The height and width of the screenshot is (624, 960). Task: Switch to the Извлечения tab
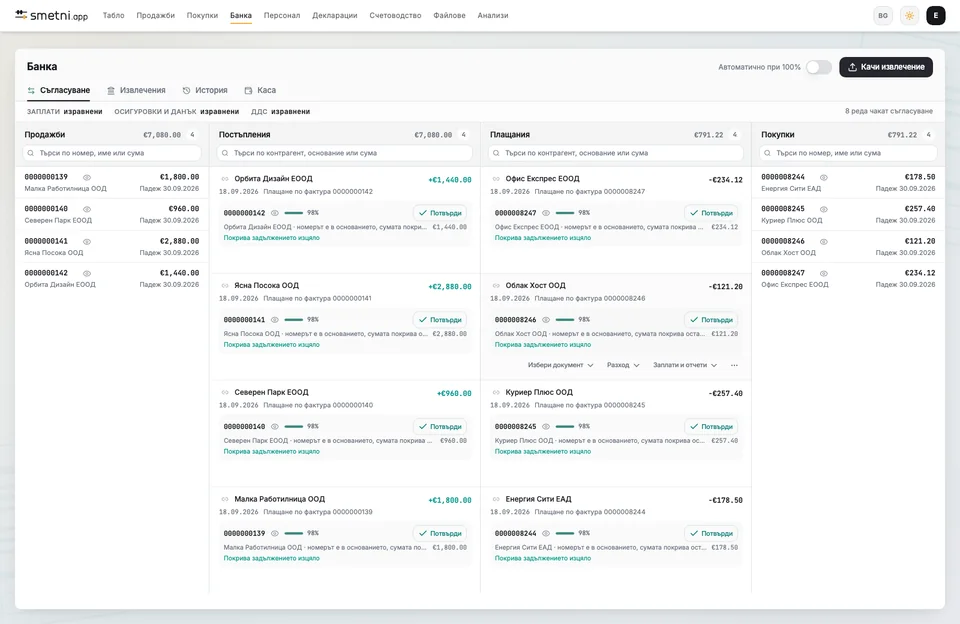pos(136,90)
